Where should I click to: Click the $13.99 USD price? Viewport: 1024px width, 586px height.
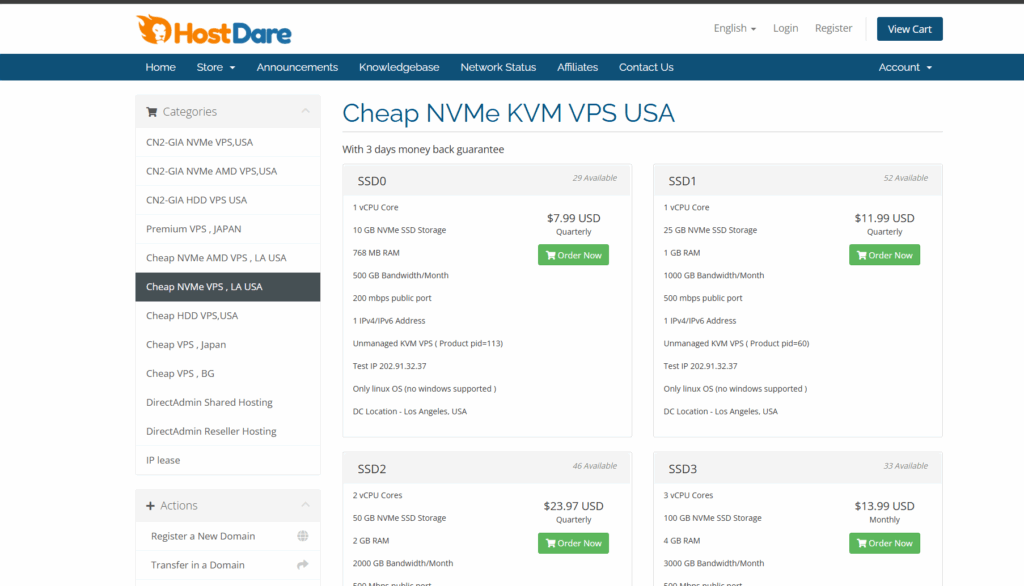coord(884,506)
